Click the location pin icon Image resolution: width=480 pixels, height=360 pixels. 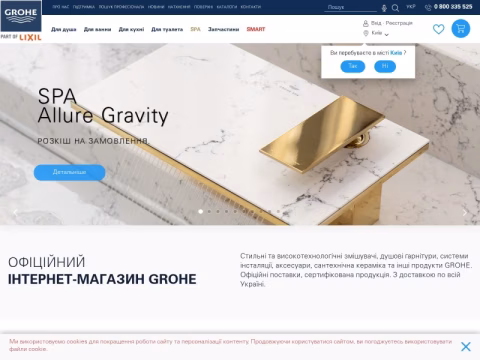(366, 33)
